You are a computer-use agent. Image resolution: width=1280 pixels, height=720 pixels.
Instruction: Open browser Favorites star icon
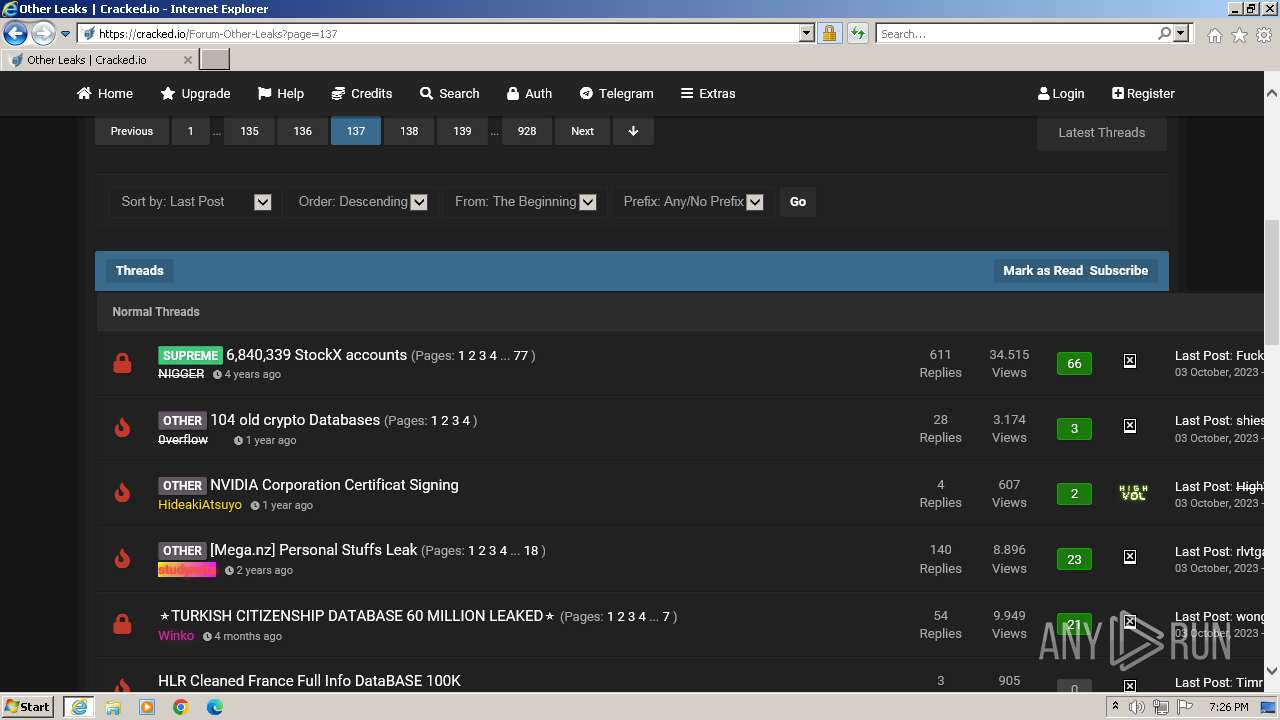click(x=1239, y=34)
